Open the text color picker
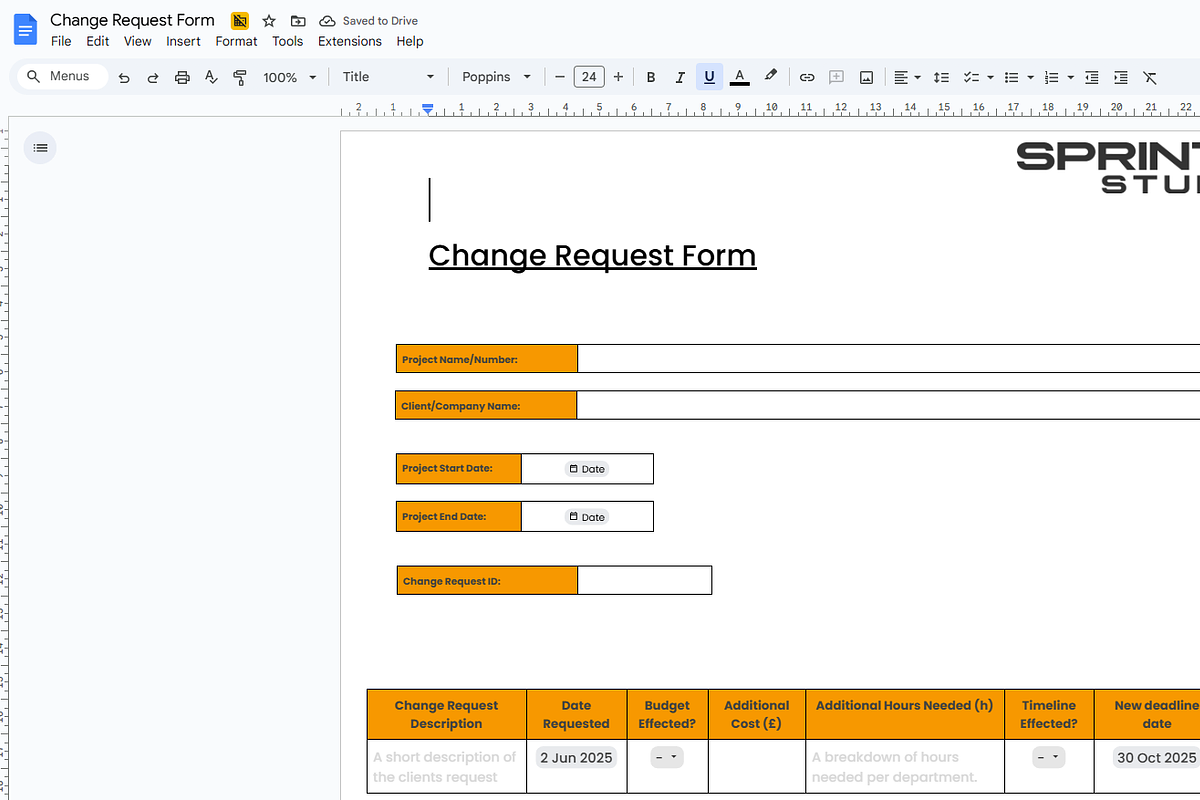Viewport: 1200px width, 800px height. [x=739, y=77]
